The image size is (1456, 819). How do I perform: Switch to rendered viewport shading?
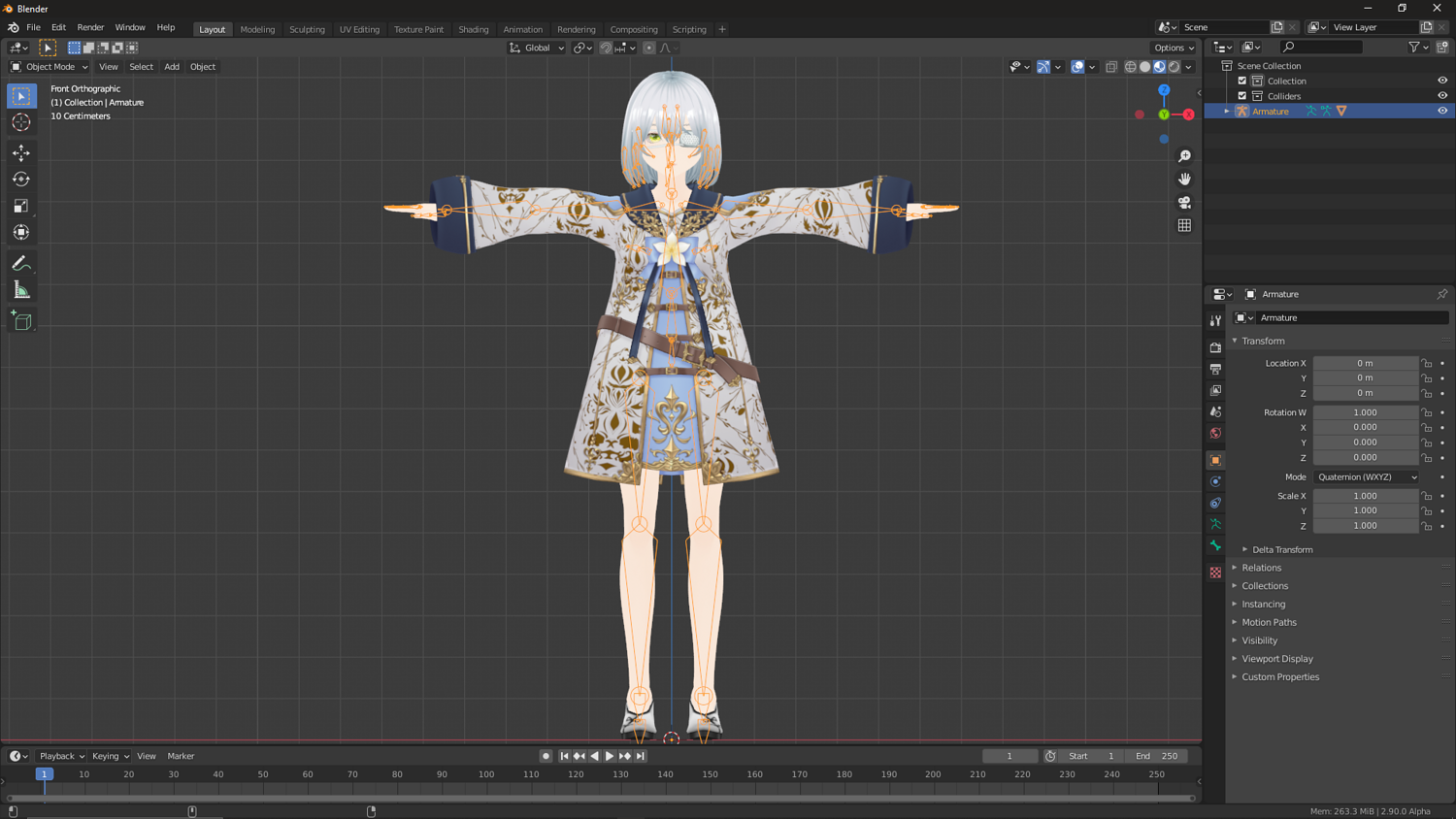tap(1175, 67)
